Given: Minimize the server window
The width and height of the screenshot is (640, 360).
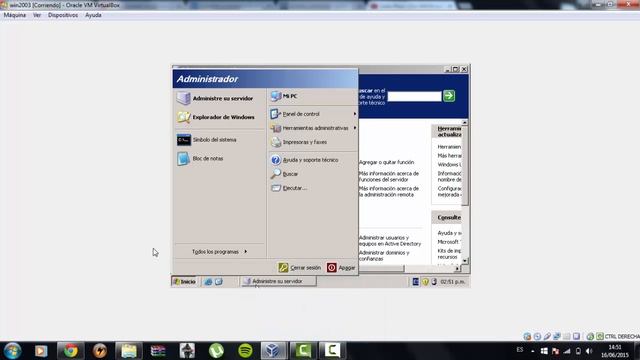Looking at the screenshot, I should point(447,69).
